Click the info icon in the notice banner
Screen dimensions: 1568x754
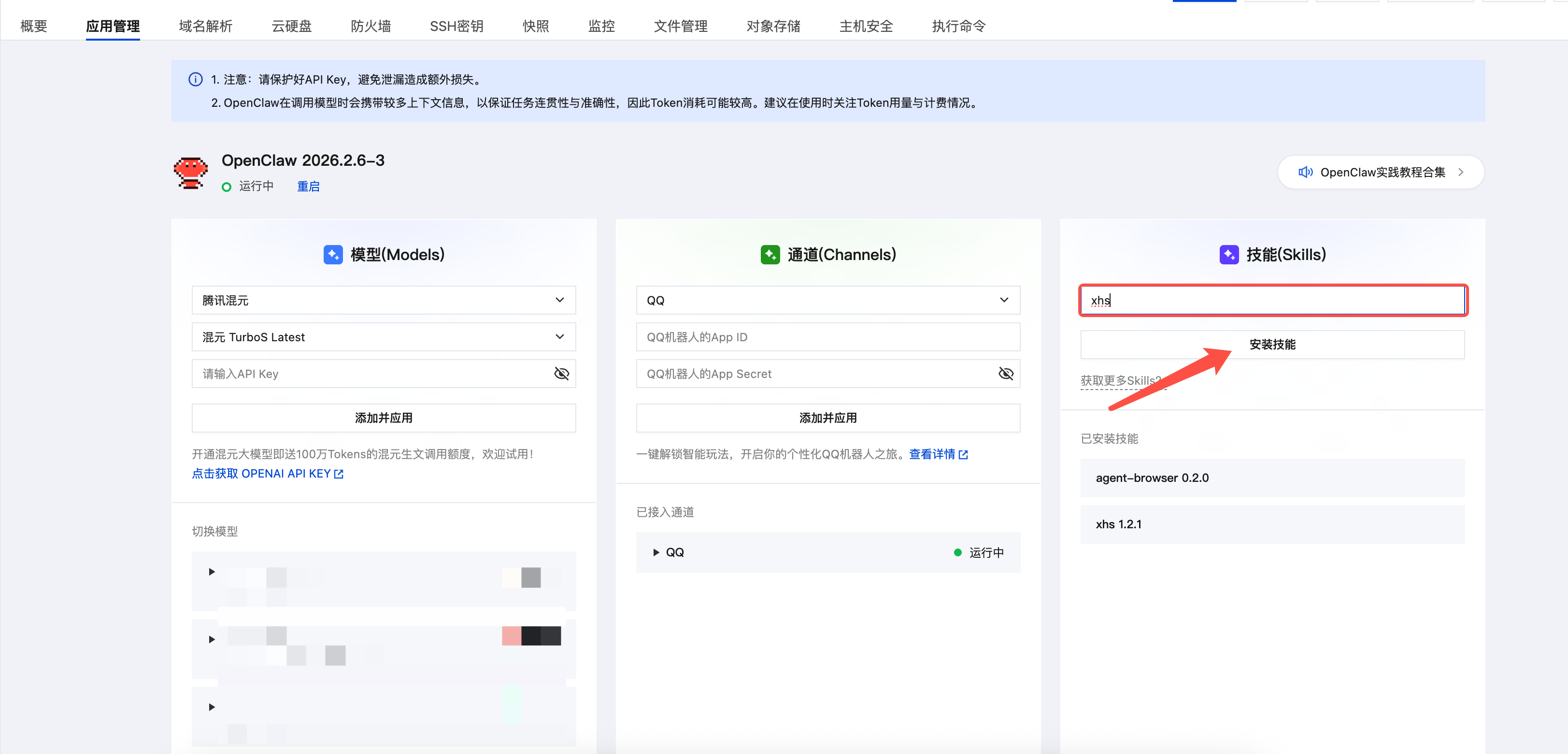point(195,79)
